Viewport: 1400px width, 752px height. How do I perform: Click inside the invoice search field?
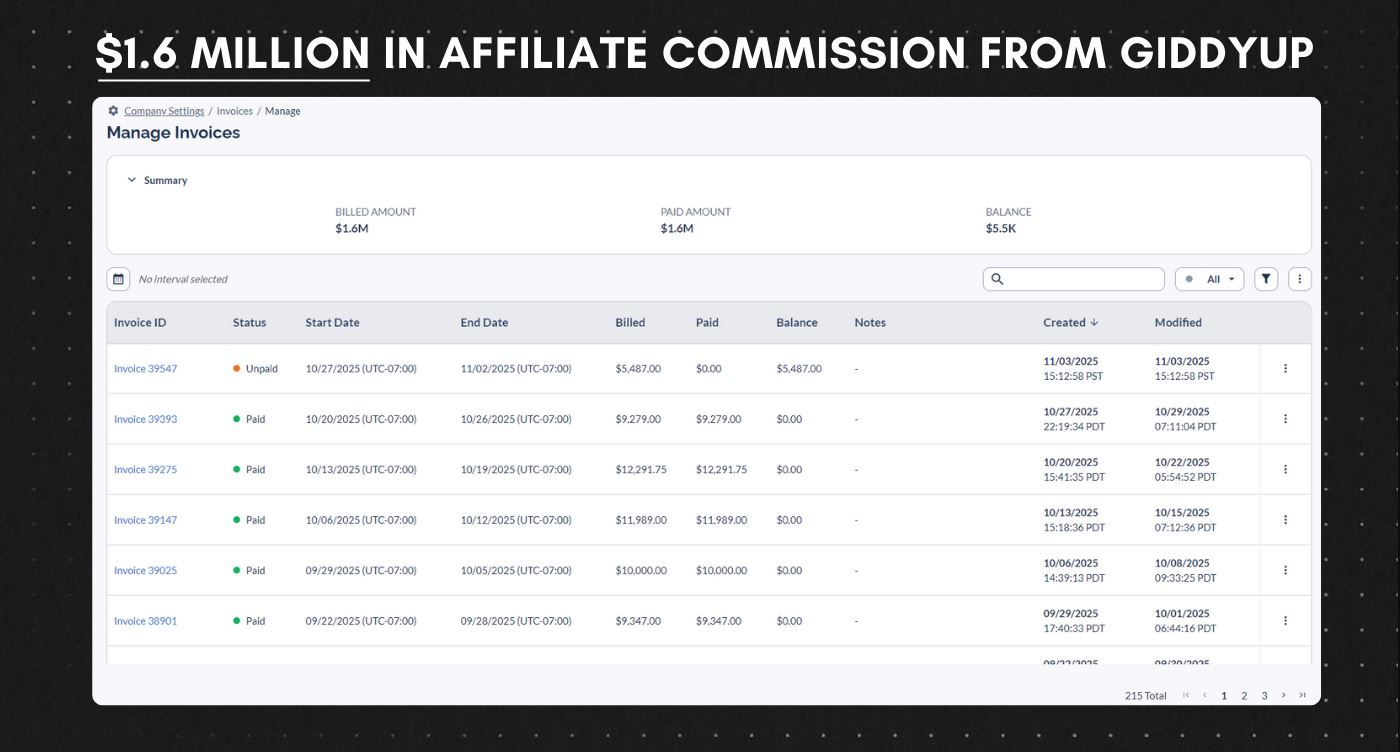click(1074, 279)
